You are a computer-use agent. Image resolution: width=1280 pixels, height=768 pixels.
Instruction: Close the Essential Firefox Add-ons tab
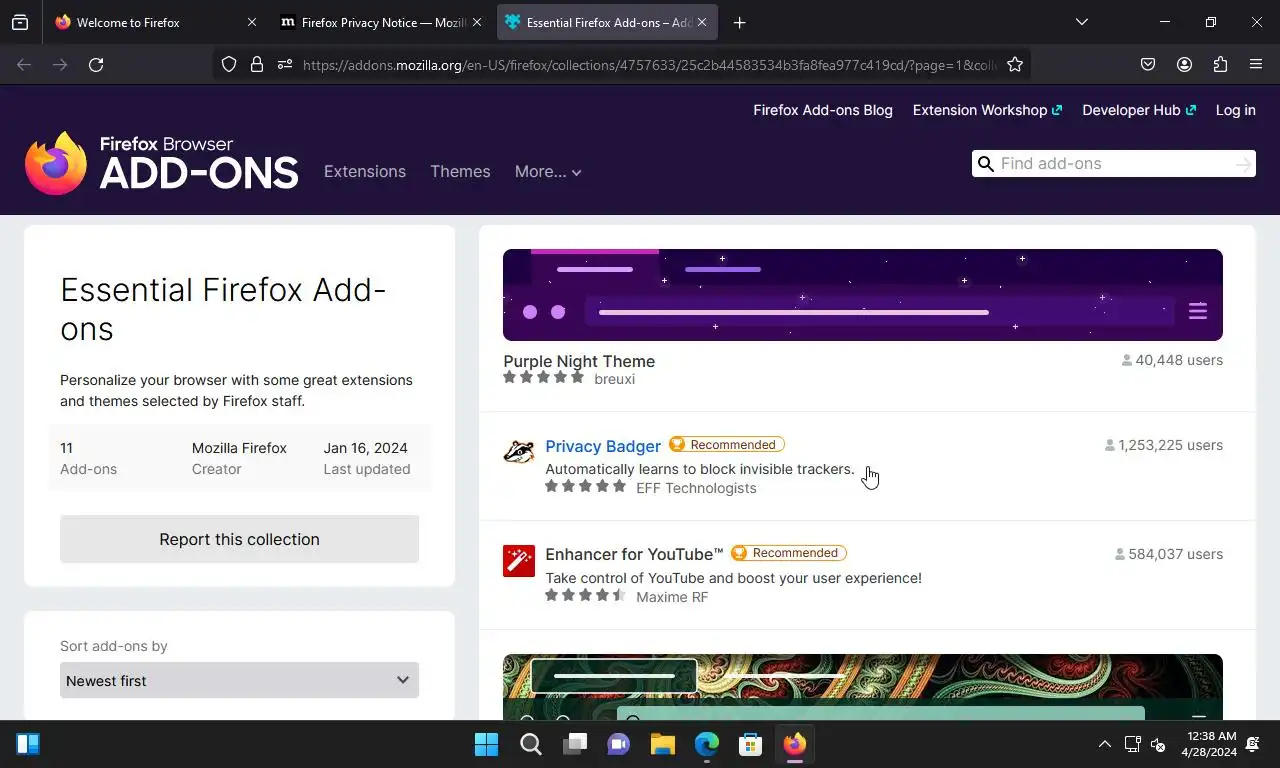tap(701, 22)
